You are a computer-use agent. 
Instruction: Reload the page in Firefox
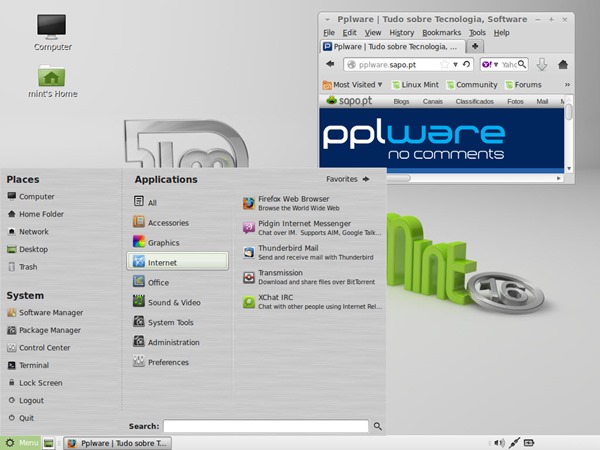(x=466, y=64)
